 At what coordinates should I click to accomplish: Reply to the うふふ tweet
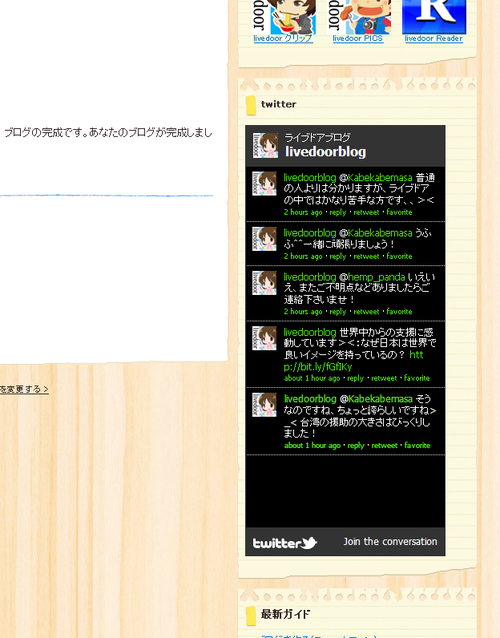pos(338,256)
